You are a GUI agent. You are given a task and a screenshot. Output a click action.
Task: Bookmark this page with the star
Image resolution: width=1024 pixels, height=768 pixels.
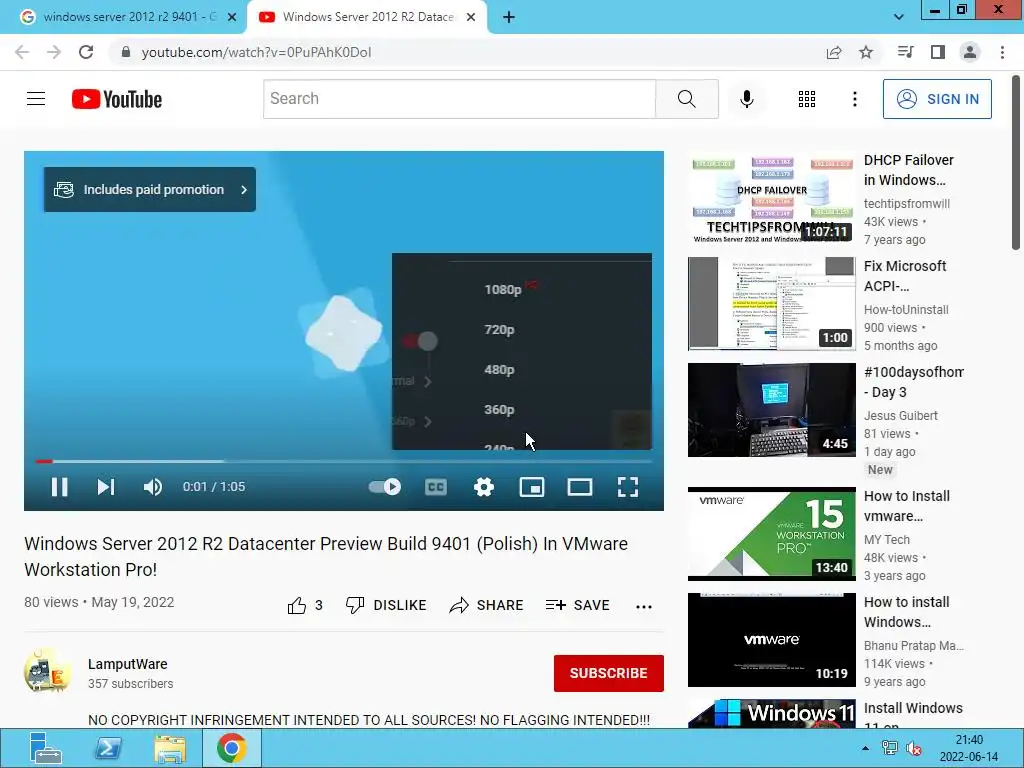tap(866, 52)
